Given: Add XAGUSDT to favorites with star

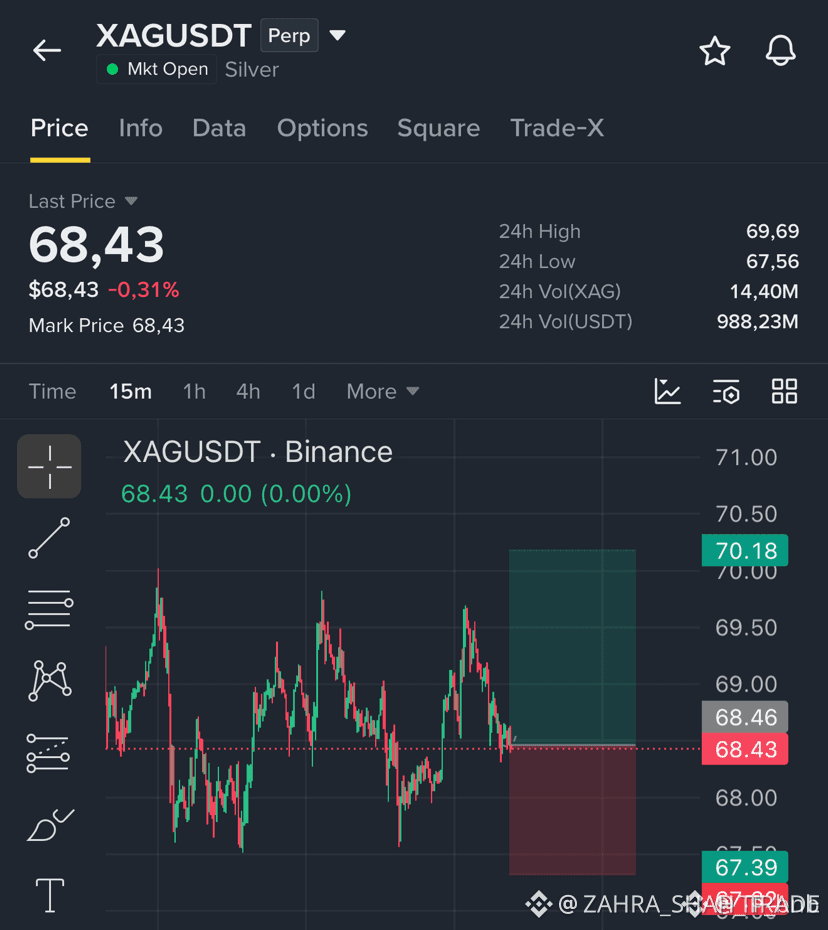Looking at the screenshot, I should coord(714,51).
